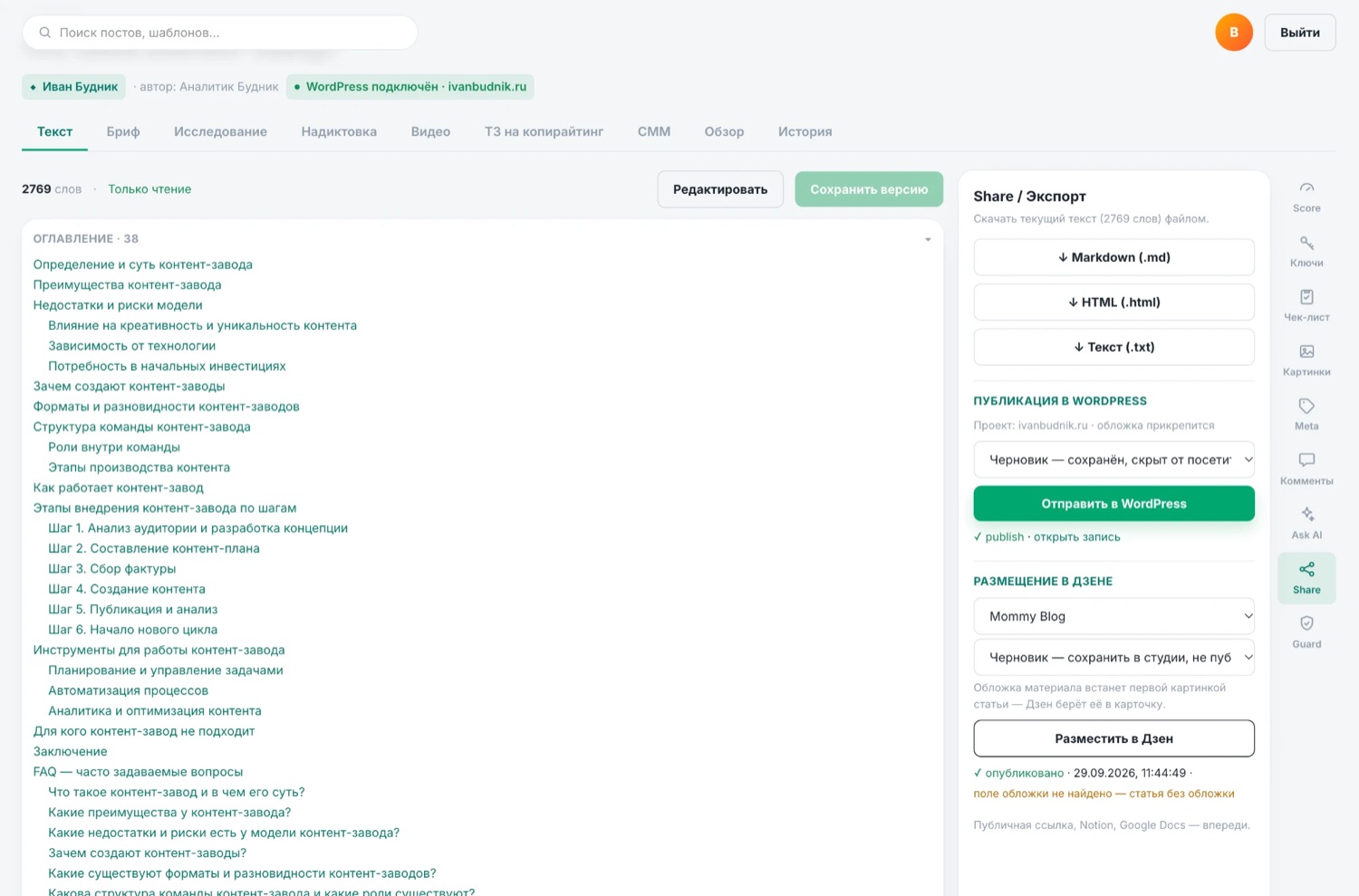Image resolution: width=1359 pixels, height=896 pixels.
Task: Open the Guard shield panel
Action: (1306, 631)
